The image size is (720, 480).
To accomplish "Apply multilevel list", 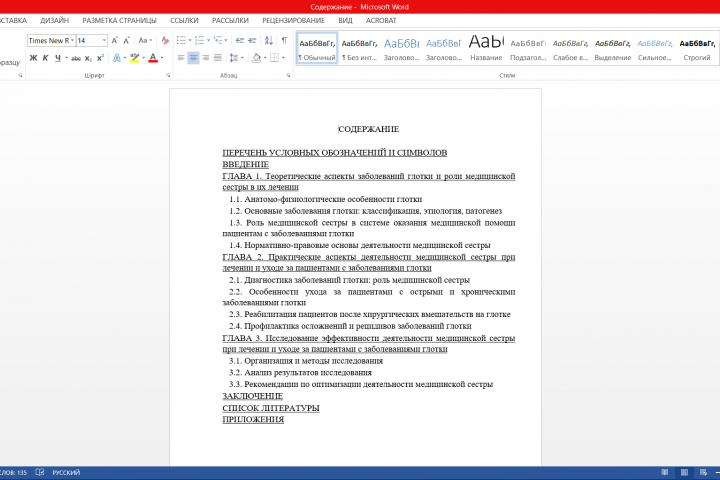I will 218,40.
